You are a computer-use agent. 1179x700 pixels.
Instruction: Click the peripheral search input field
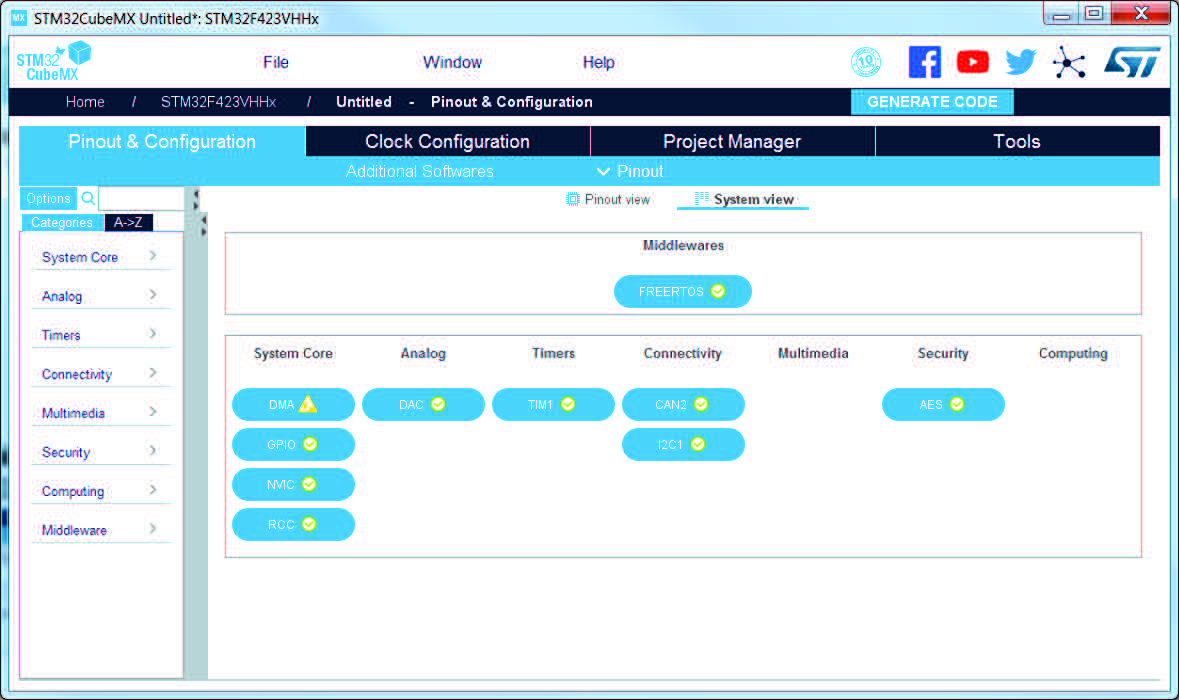coord(141,198)
